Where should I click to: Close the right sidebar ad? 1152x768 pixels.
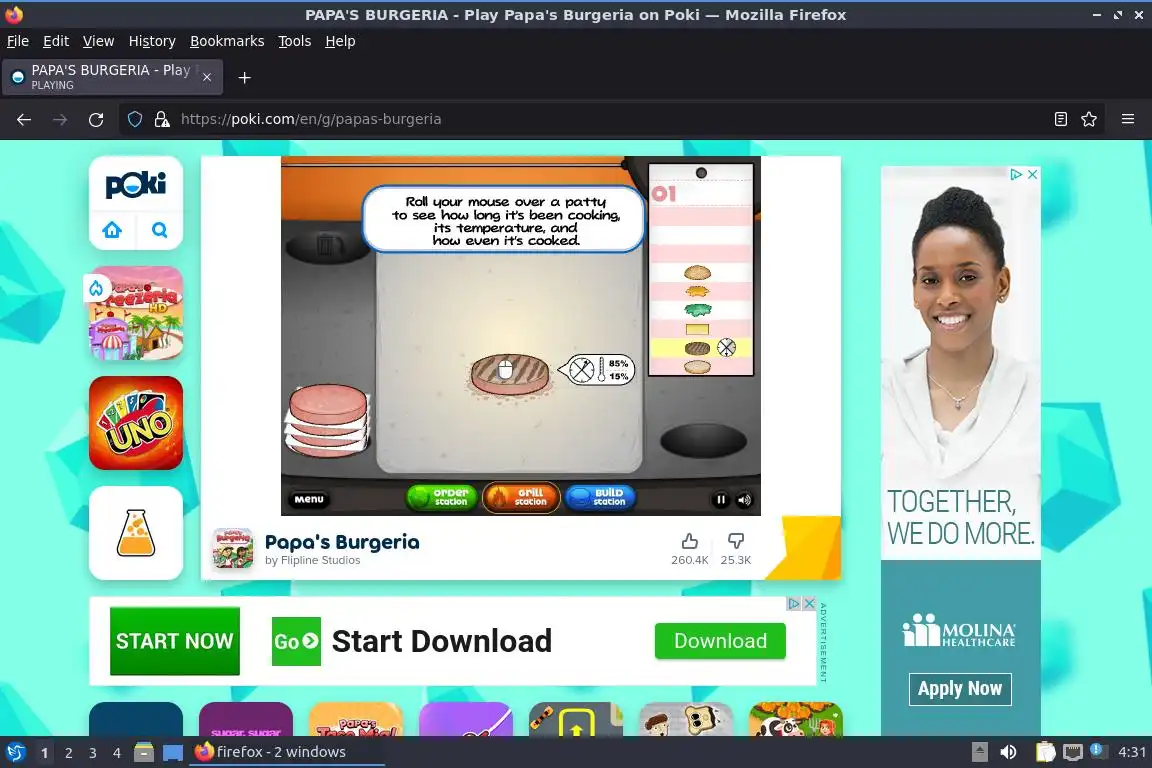click(x=1032, y=174)
